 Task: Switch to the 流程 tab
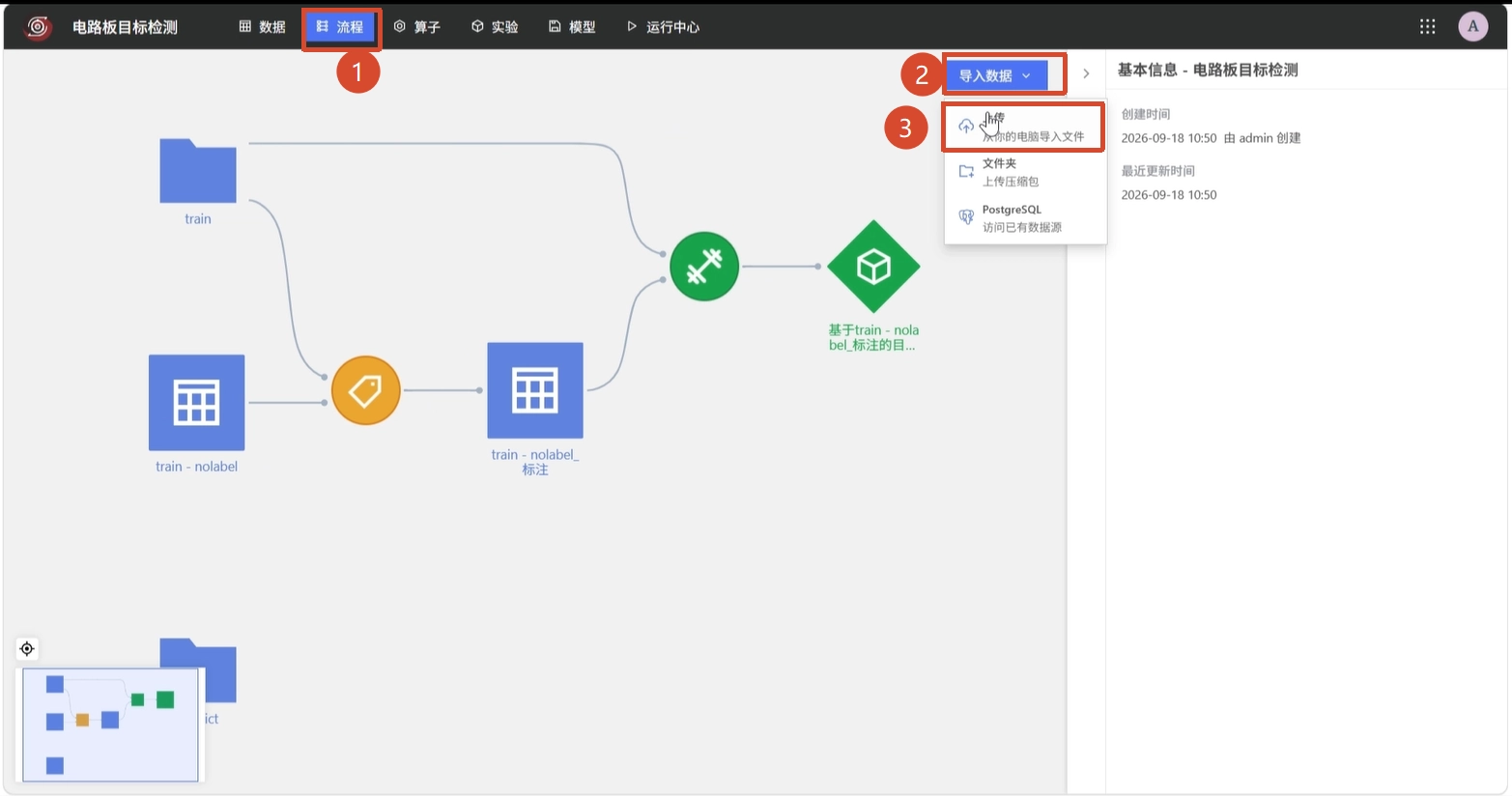click(x=340, y=27)
